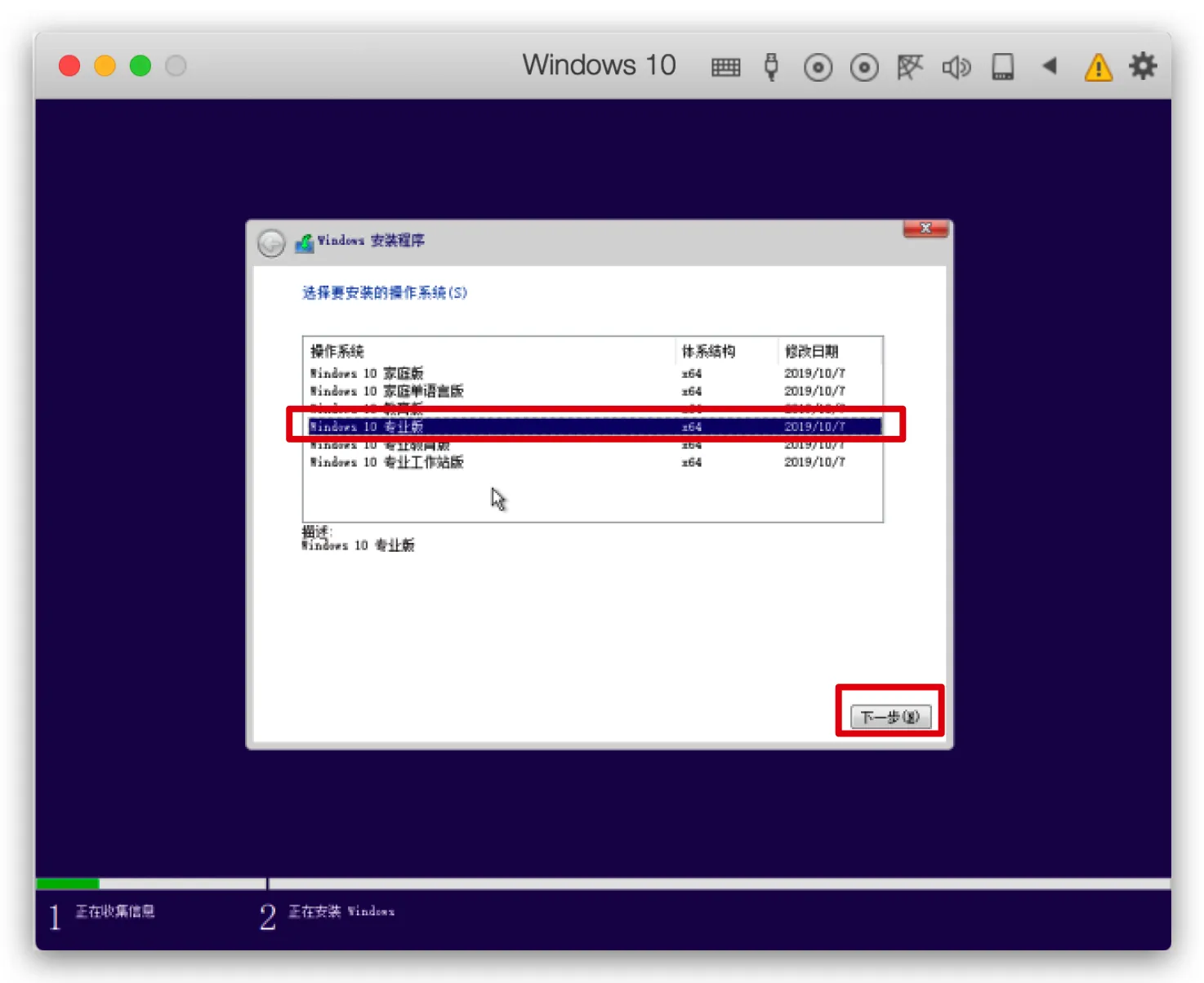Image resolution: width=1204 pixels, height=983 pixels.
Task: Click the Windows 10 title of the VM window
Action: tap(599, 64)
